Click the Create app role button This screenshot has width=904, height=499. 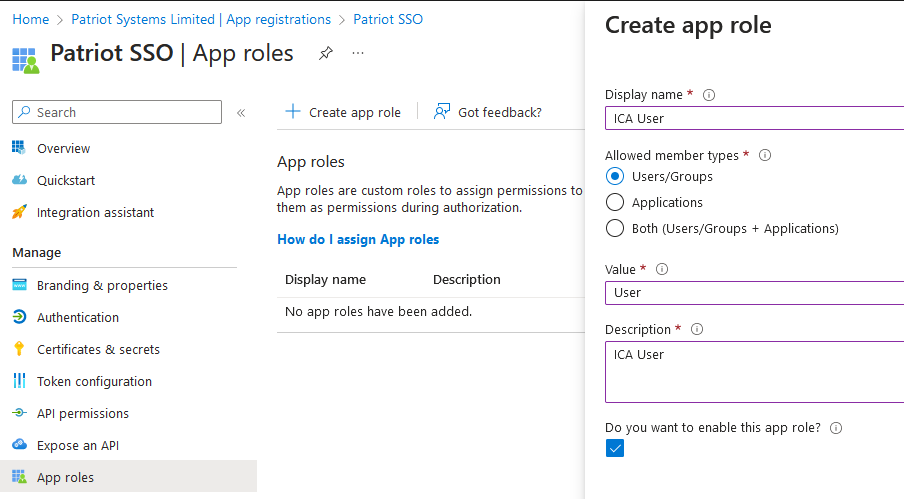tap(343, 112)
